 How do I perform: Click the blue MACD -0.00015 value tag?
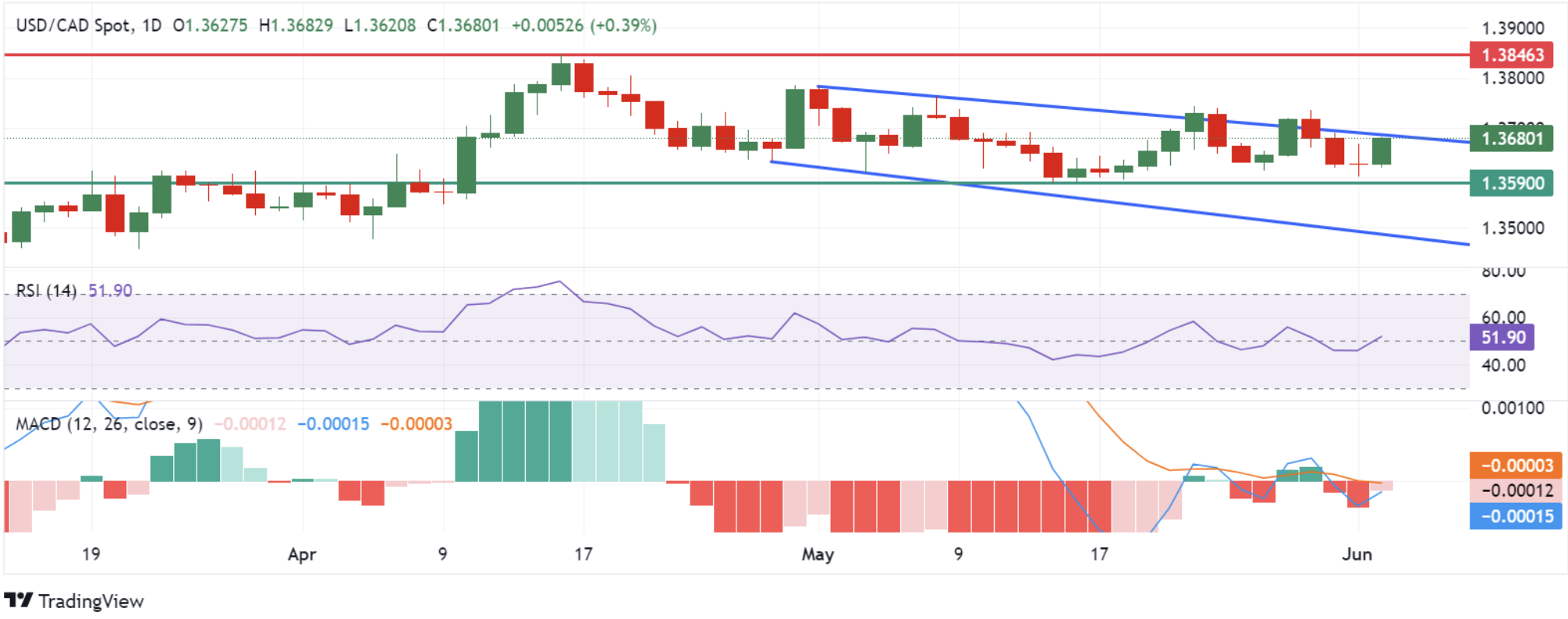coord(1516,516)
